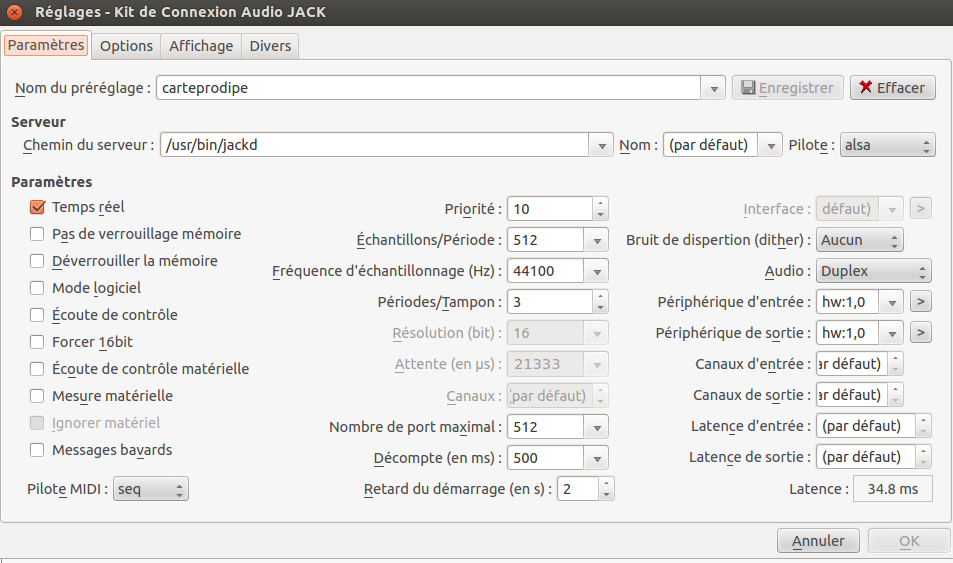
Task: Check the Mesure matérielle option
Action: pyautogui.click(x=37, y=396)
